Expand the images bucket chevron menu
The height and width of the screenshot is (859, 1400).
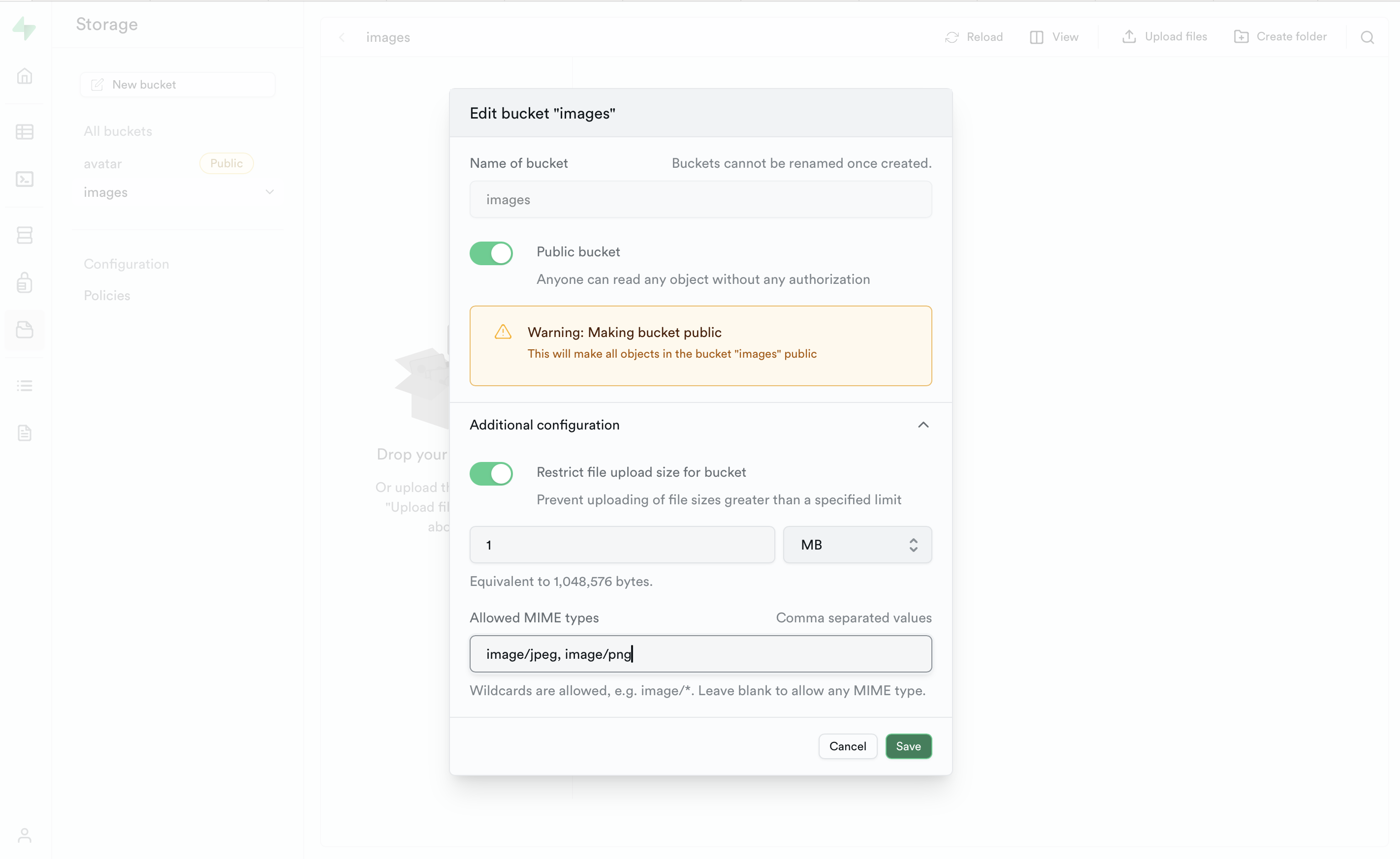tap(270, 192)
